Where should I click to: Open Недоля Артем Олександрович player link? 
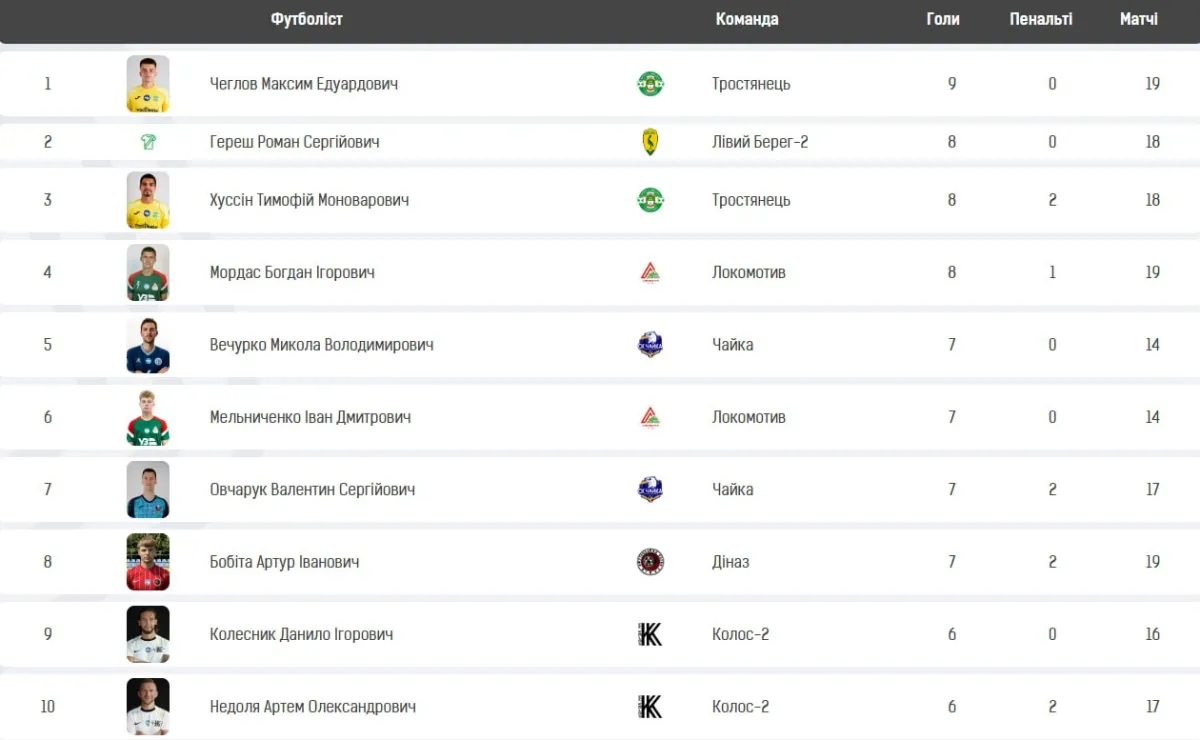pos(312,707)
